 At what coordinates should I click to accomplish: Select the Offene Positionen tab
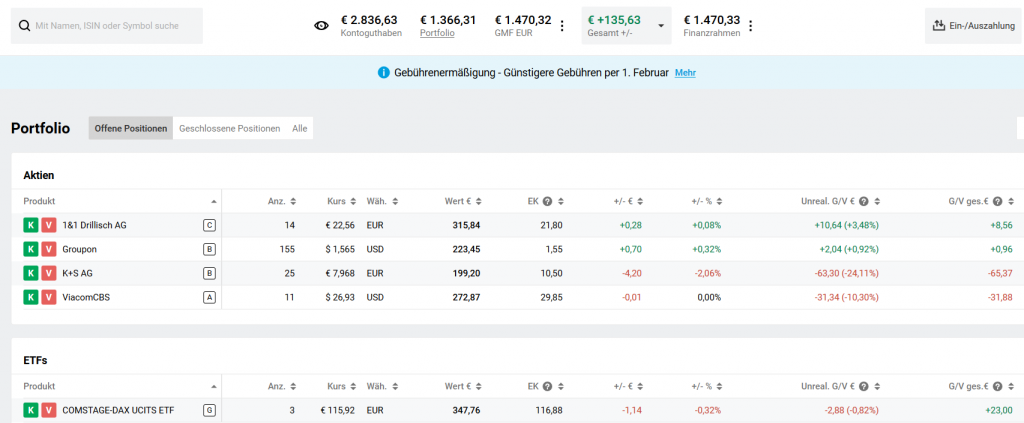coord(130,129)
